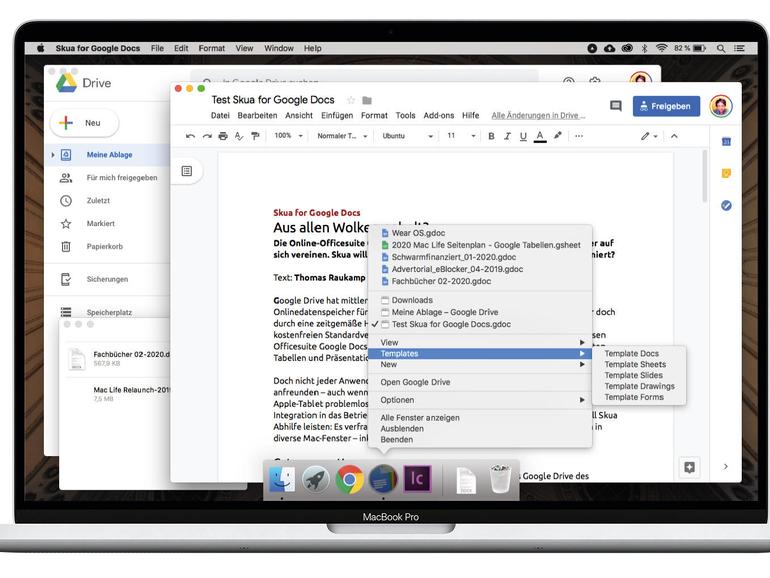Open the comments history icon
The image size is (770, 578).
[615, 106]
